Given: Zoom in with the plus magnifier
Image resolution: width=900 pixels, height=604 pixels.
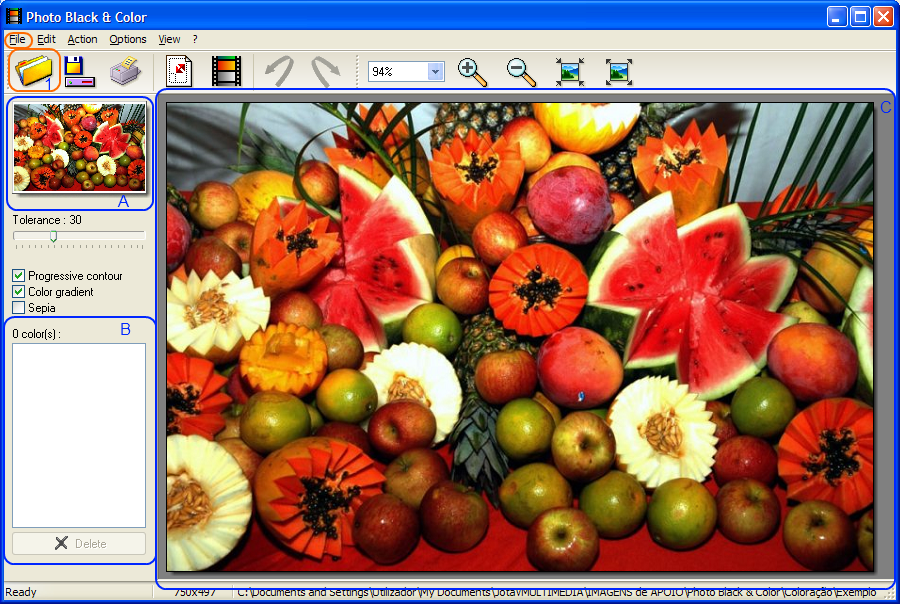Looking at the screenshot, I should (472, 72).
